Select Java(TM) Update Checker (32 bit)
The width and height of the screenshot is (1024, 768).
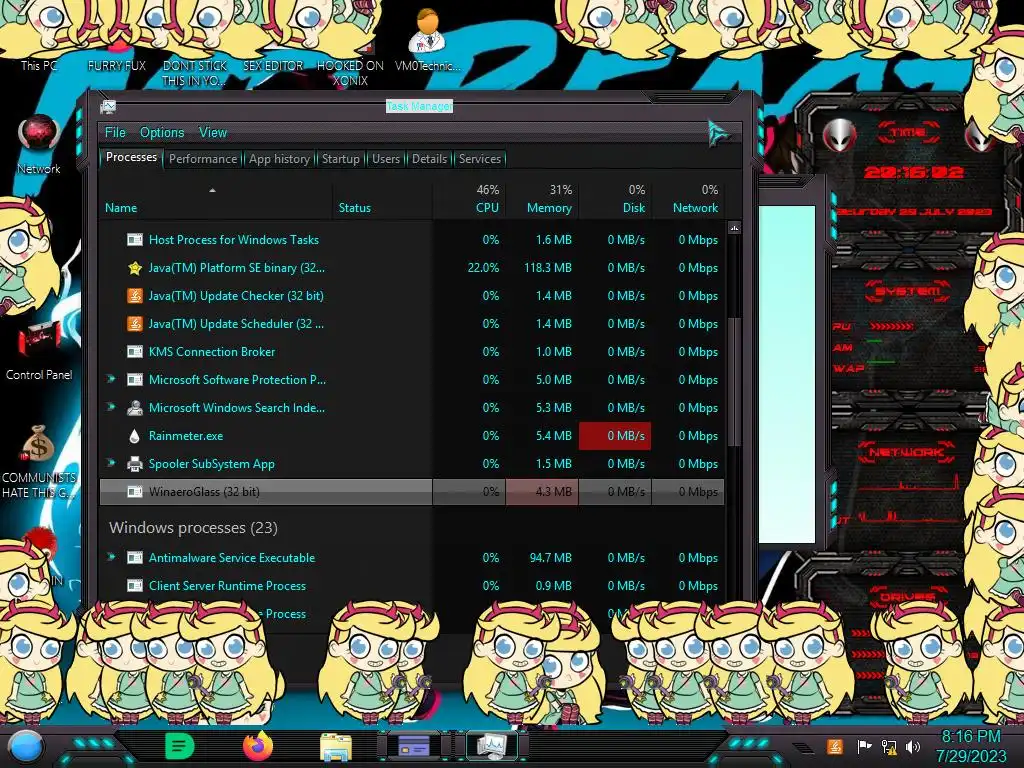pos(411,296)
